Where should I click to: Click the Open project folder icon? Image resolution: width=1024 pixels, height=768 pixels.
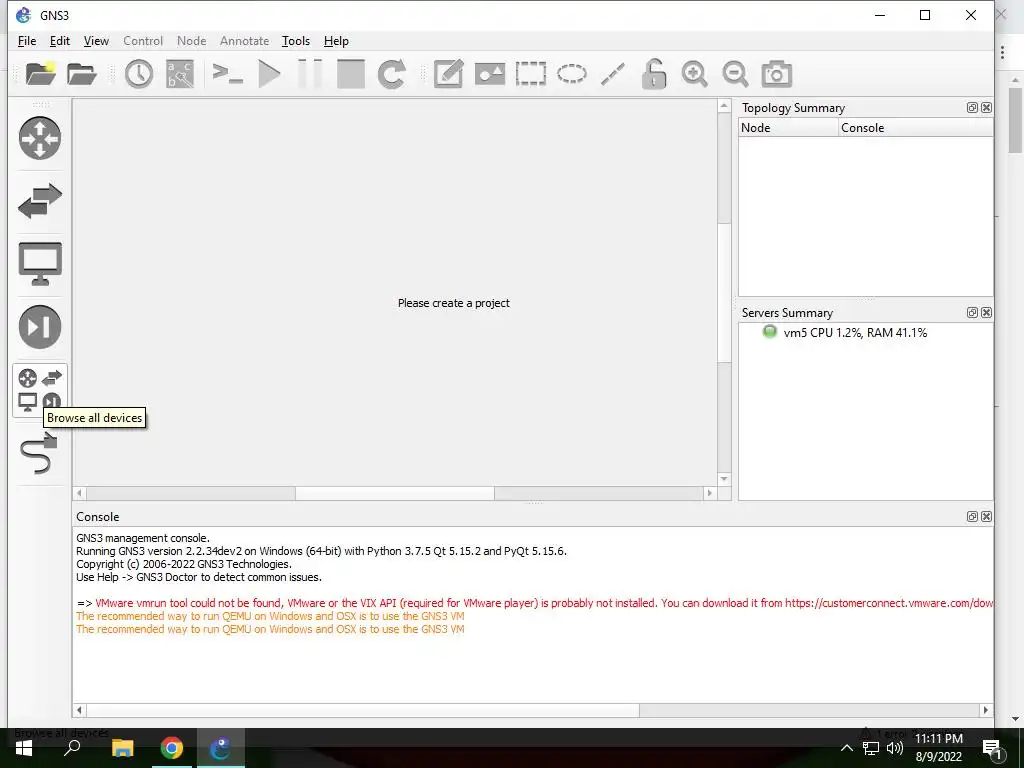(x=82, y=74)
